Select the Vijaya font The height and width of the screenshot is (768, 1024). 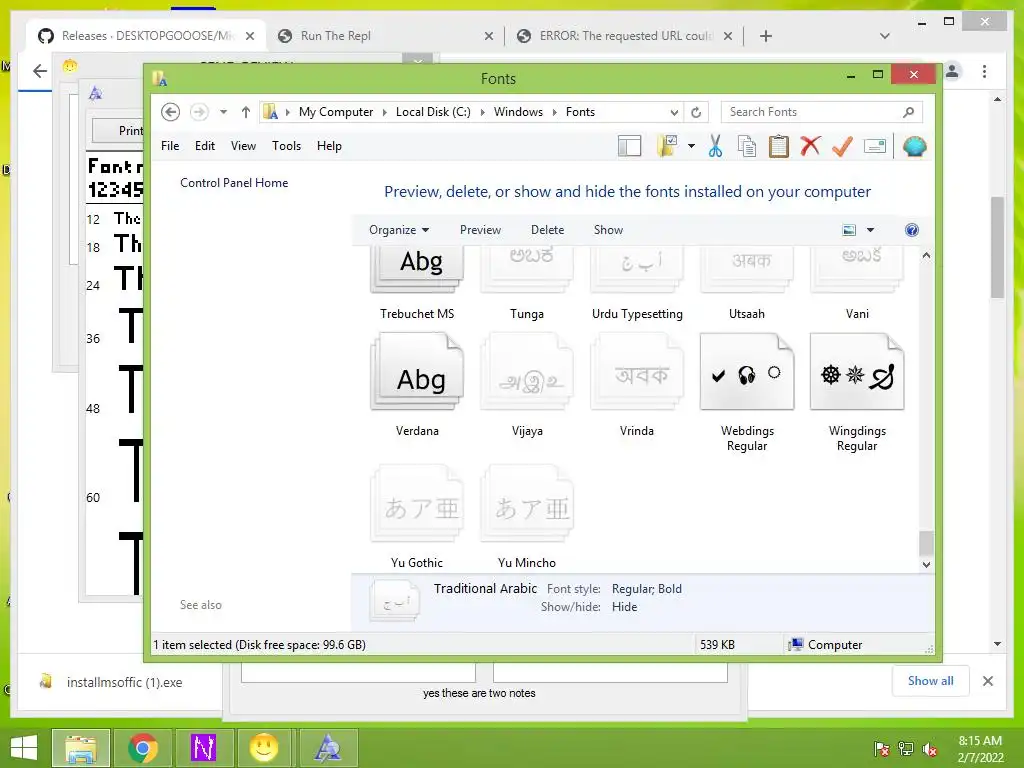(x=526, y=385)
